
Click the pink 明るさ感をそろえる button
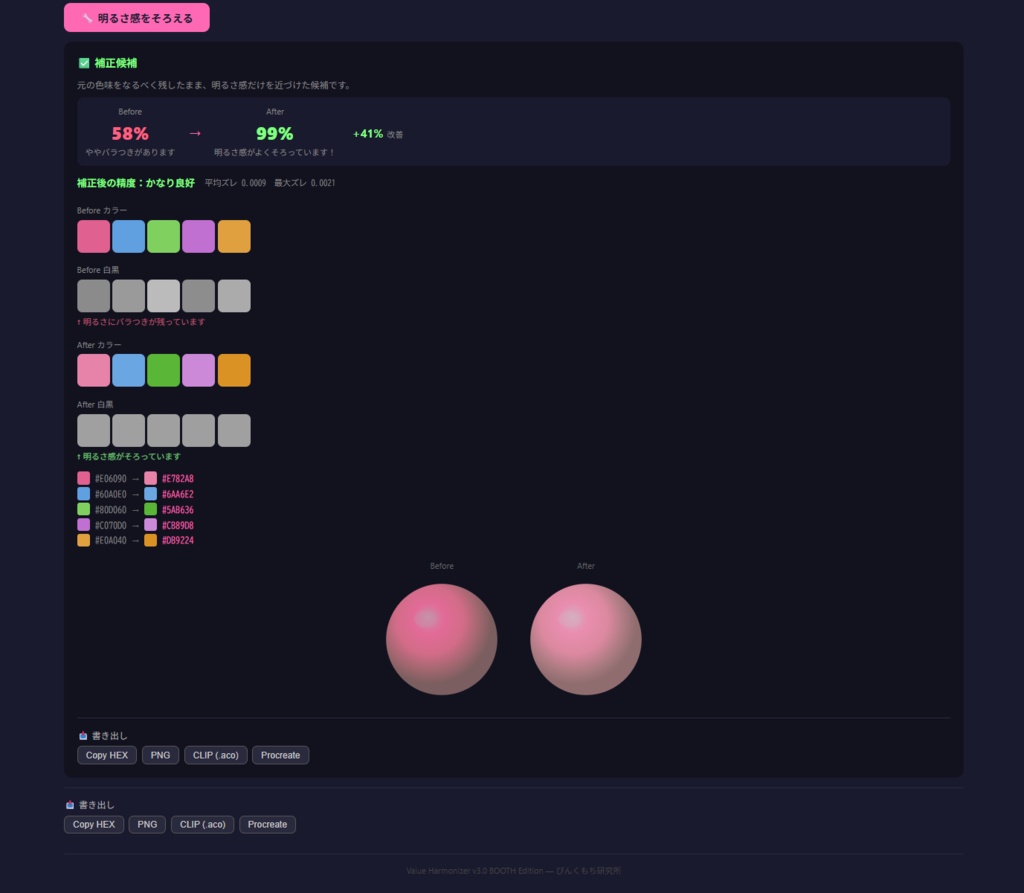tap(136, 18)
